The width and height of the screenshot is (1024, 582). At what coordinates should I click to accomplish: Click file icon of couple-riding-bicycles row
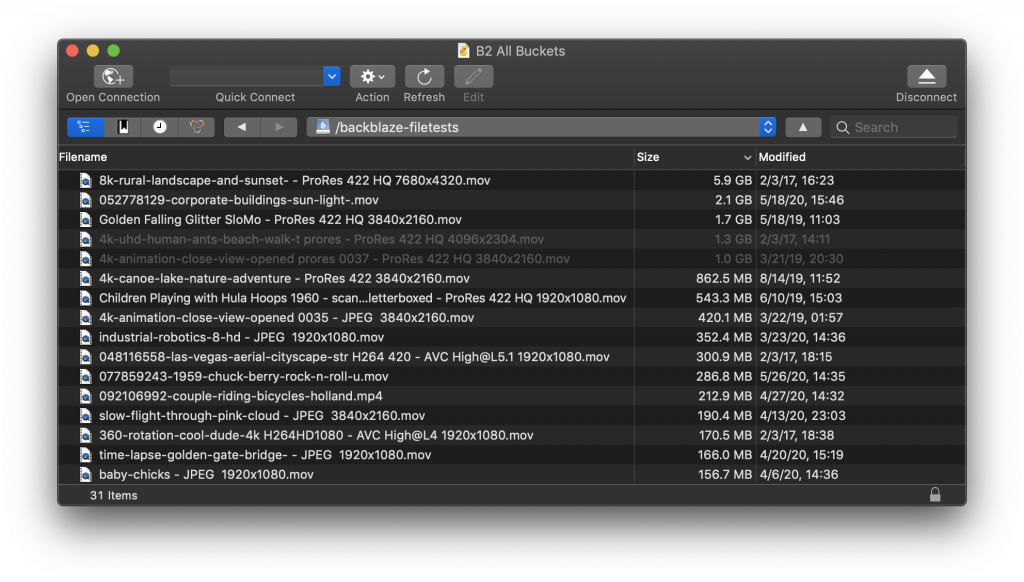pos(86,396)
